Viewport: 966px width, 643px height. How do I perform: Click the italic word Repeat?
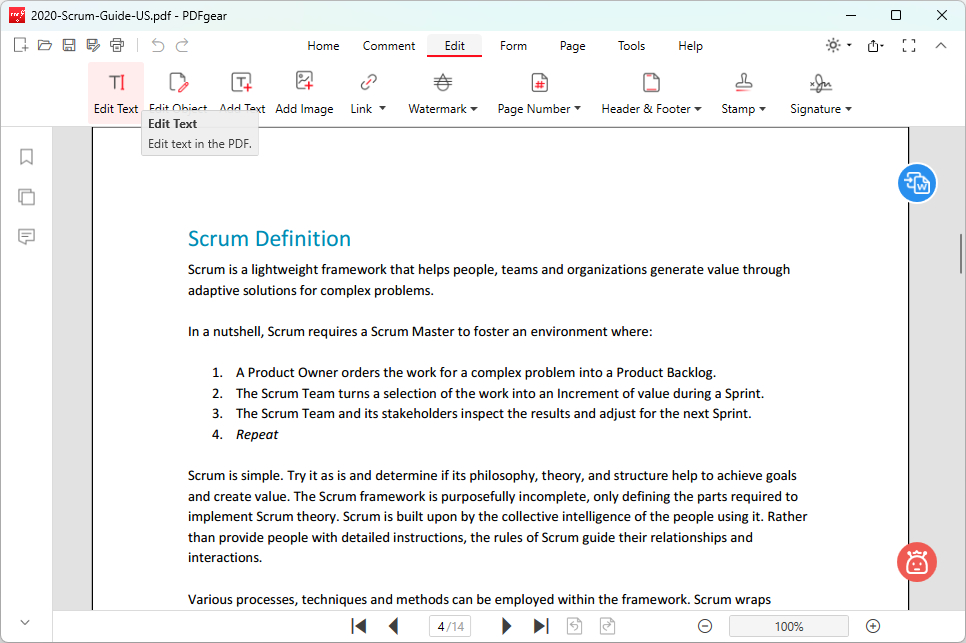click(257, 434)
